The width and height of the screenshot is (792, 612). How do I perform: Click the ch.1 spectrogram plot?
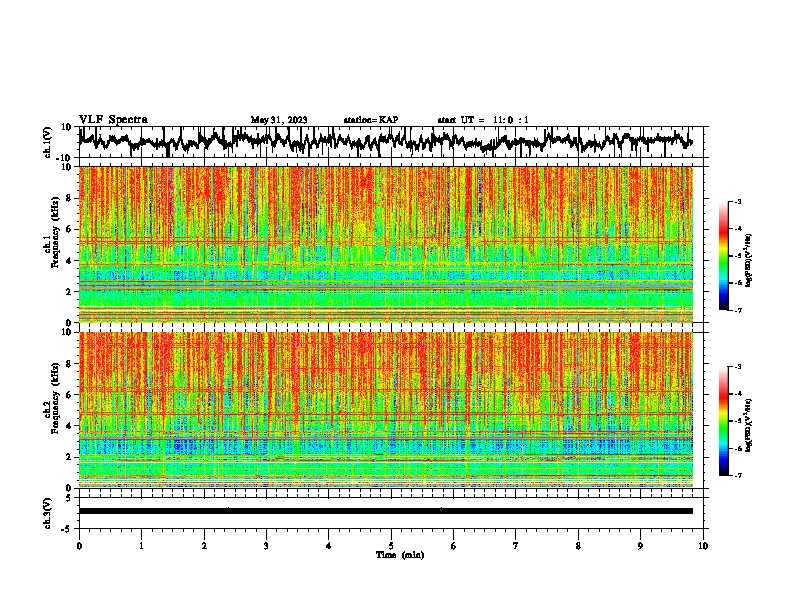[x=386, y=244]
